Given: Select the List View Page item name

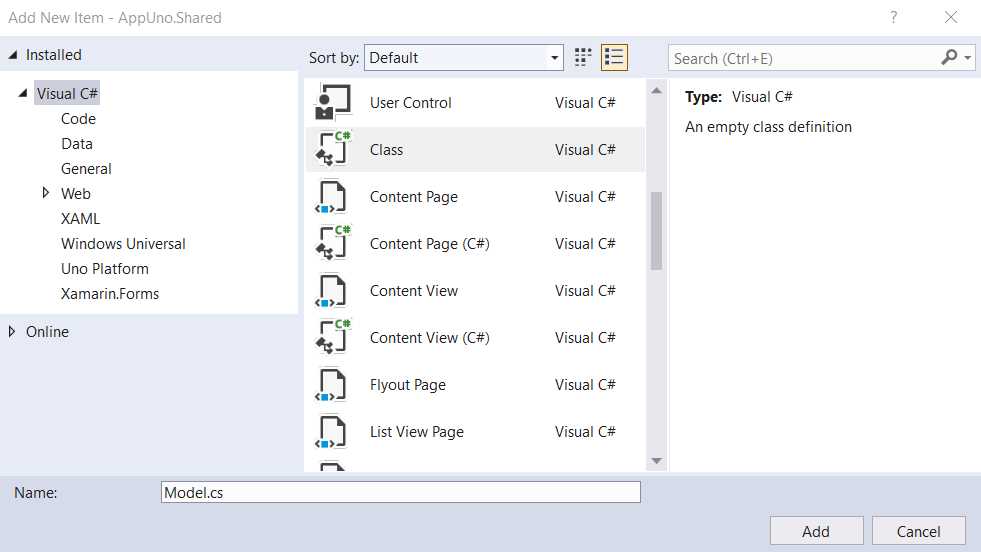Looking at the screenshot, I should (417, 431).
